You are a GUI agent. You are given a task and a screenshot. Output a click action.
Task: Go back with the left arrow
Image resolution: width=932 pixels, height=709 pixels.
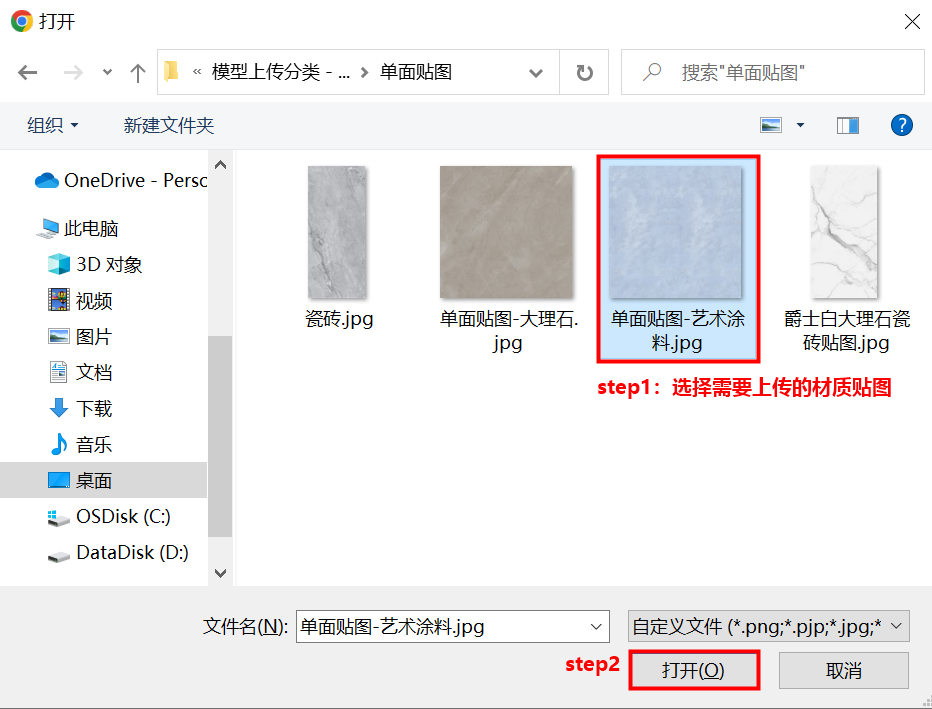coord(27,73)
